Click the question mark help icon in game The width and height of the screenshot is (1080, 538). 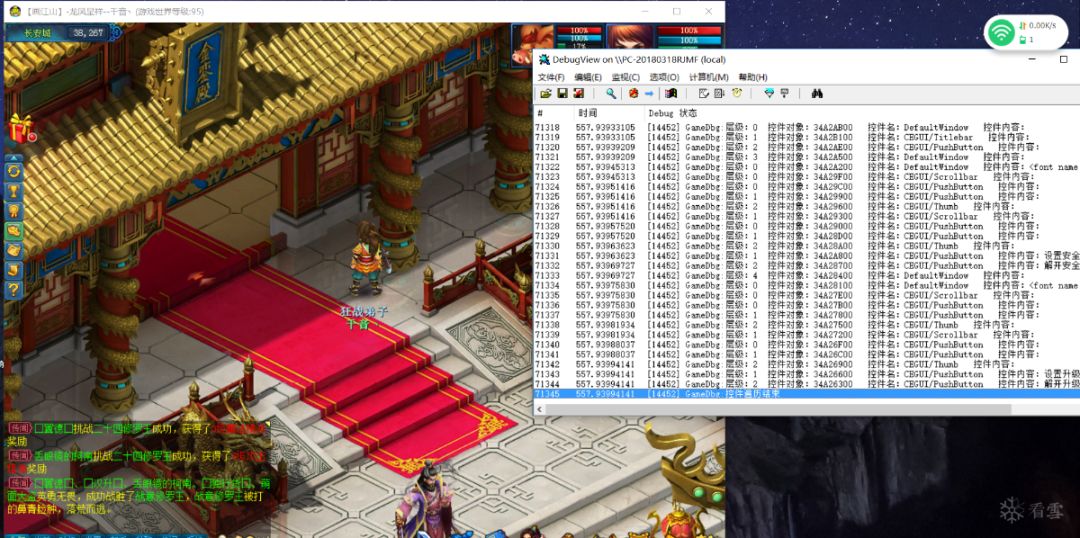click(x=14, y=290)
